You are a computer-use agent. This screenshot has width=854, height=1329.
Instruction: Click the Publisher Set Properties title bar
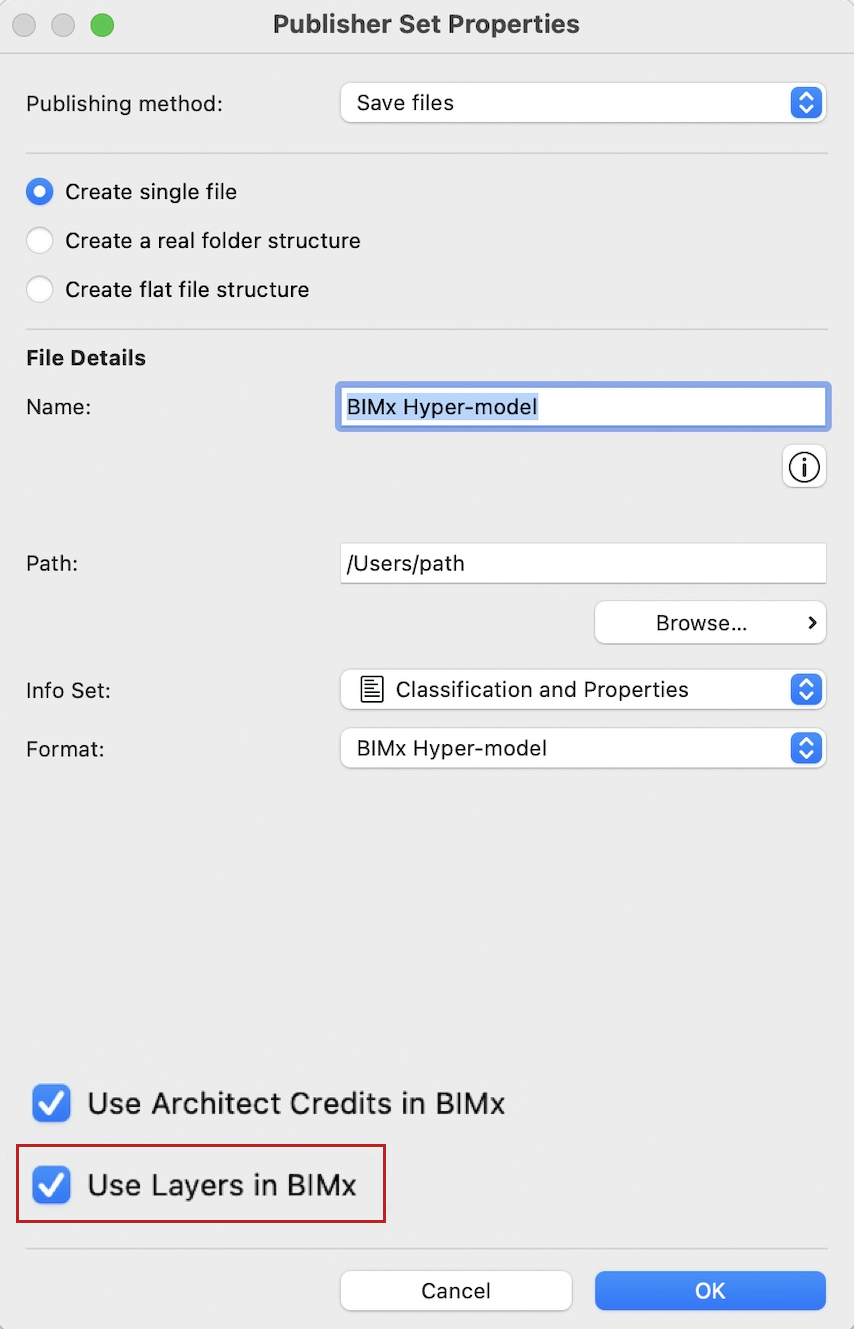[426, 25]
